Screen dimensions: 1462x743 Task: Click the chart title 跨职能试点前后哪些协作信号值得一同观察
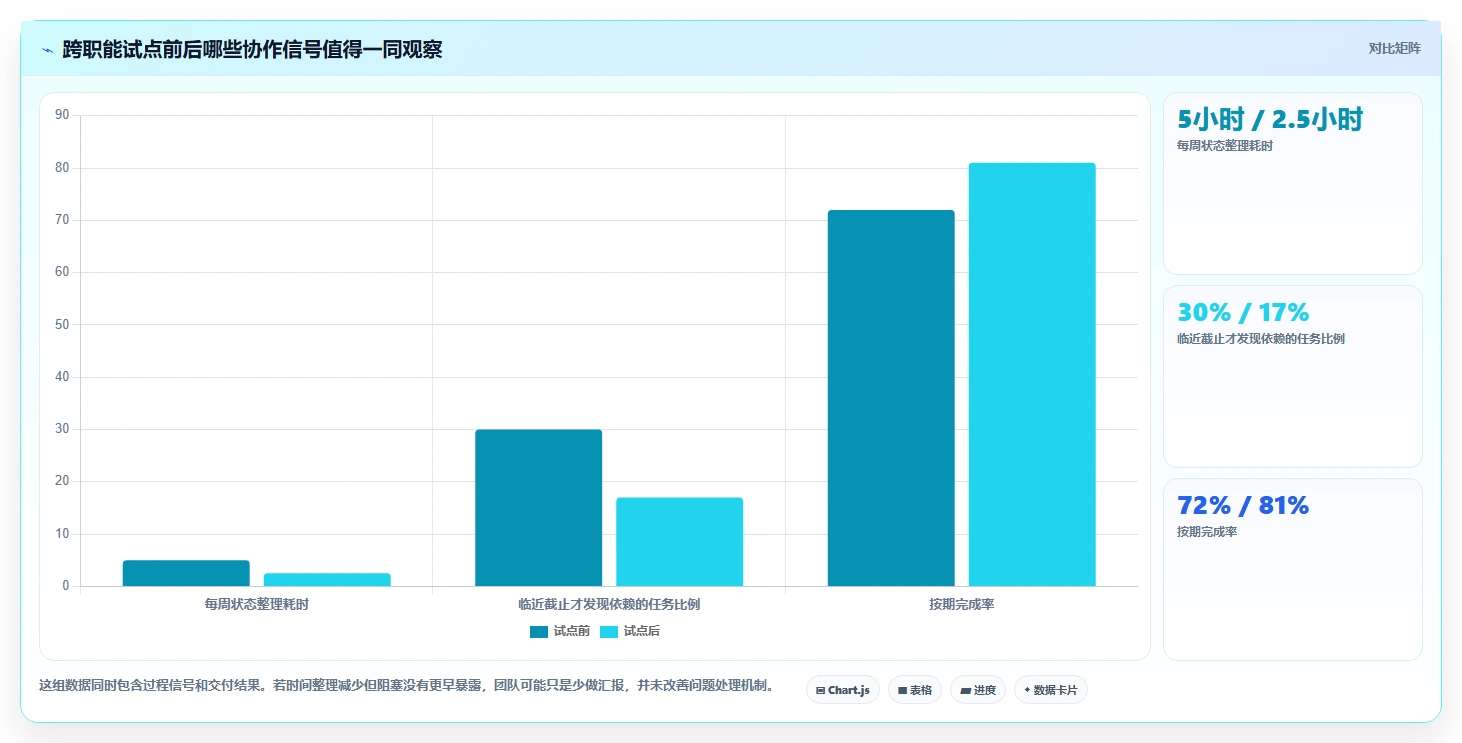[252, 49]
